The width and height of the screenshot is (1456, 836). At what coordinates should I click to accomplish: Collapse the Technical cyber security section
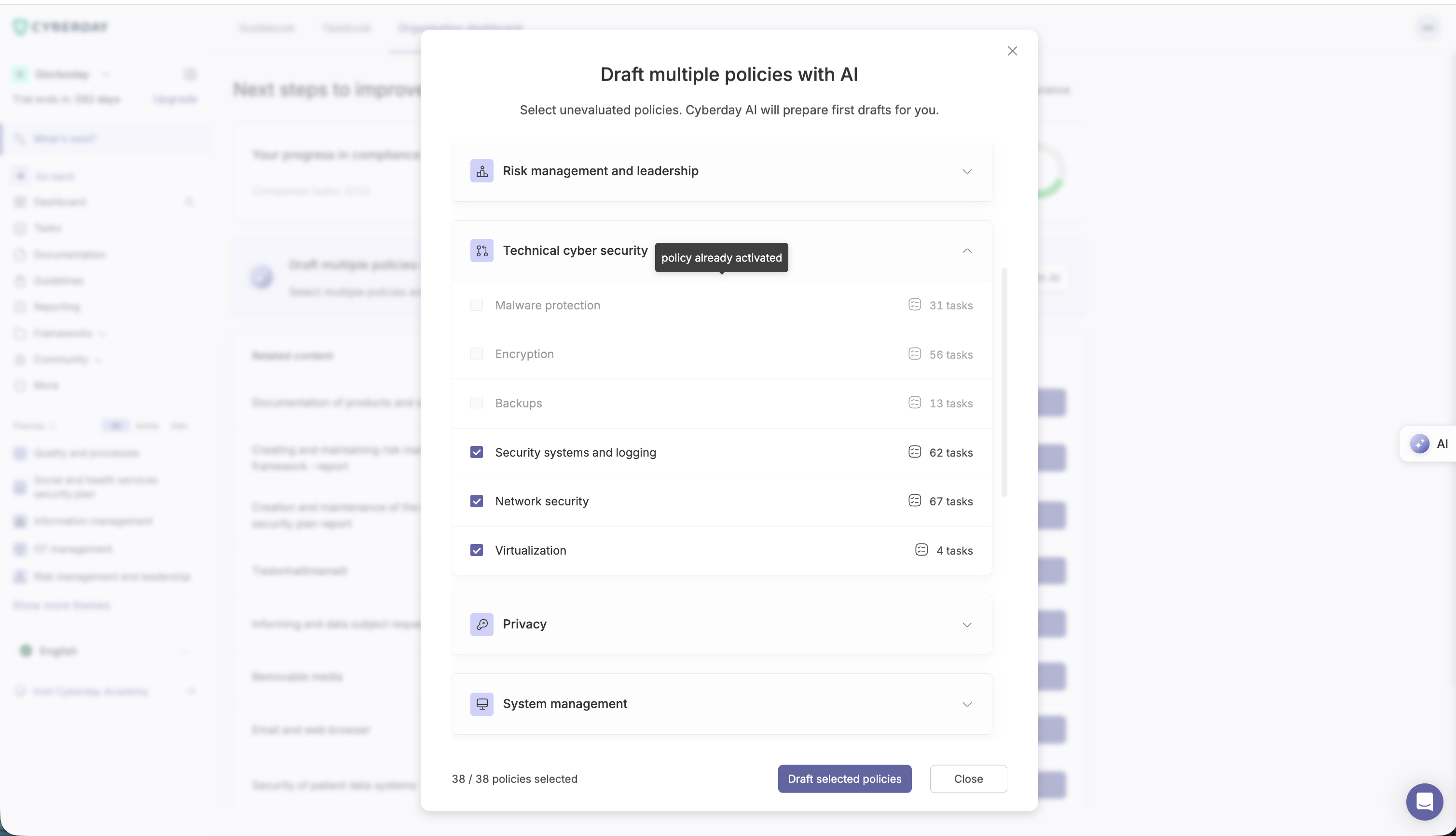pyautogui.click(x=966, y=251)
